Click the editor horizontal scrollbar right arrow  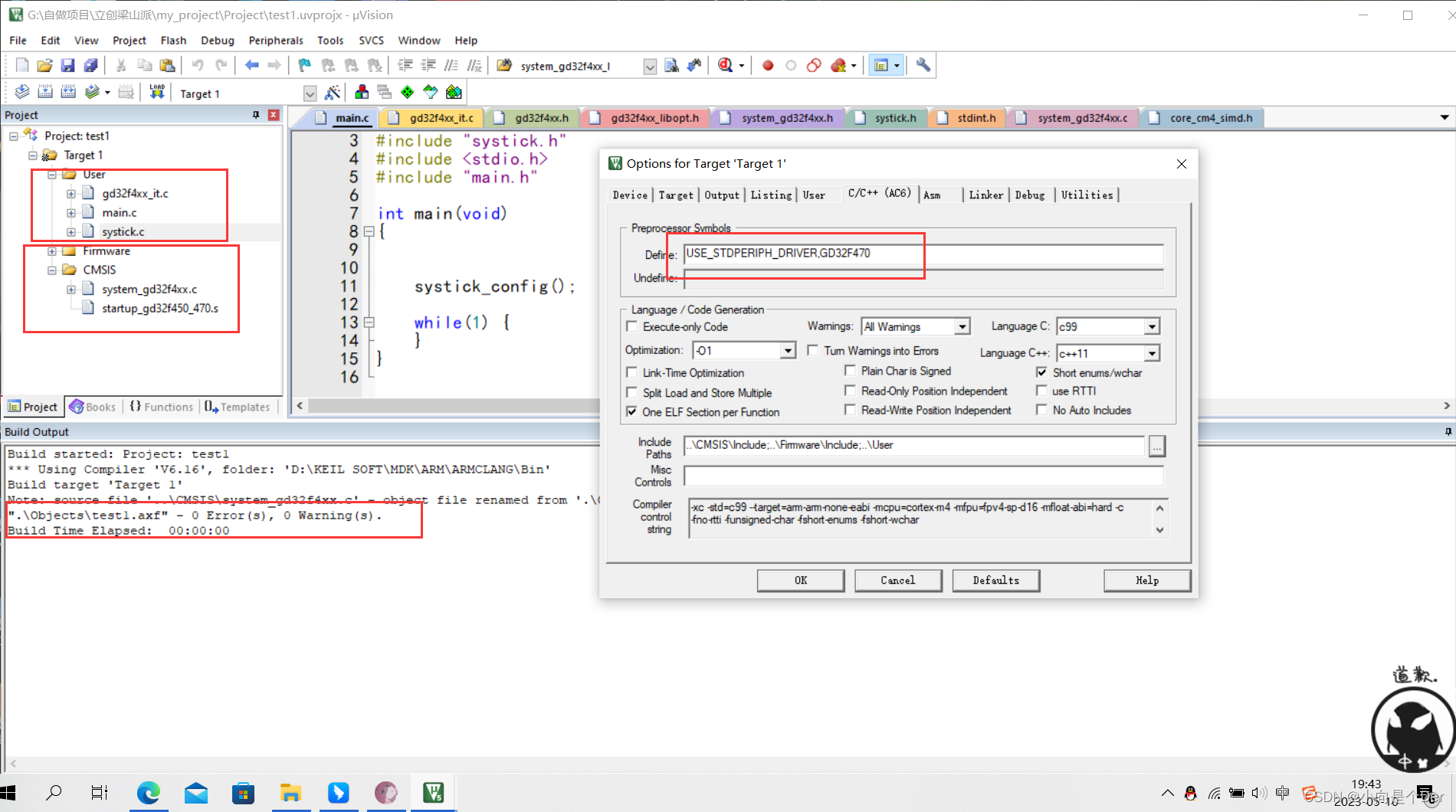[x=1447, y=406]
